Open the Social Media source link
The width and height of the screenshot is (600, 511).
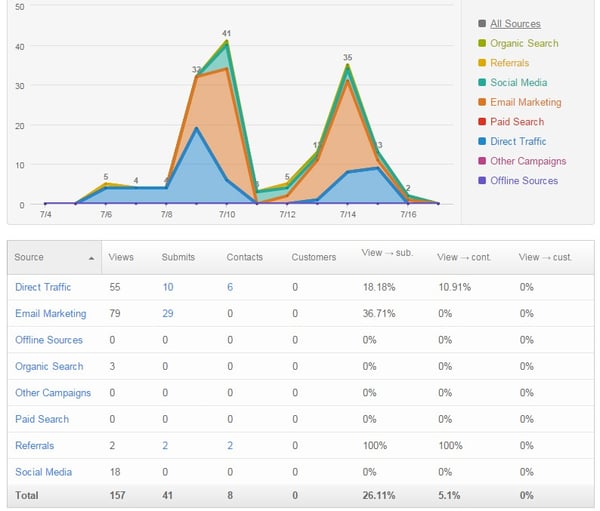pyautogui.click(x=44, y=472)
